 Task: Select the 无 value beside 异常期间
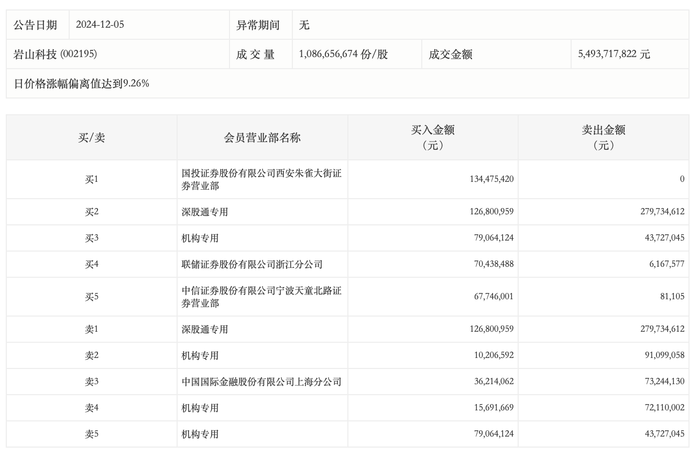pos(304,25)
